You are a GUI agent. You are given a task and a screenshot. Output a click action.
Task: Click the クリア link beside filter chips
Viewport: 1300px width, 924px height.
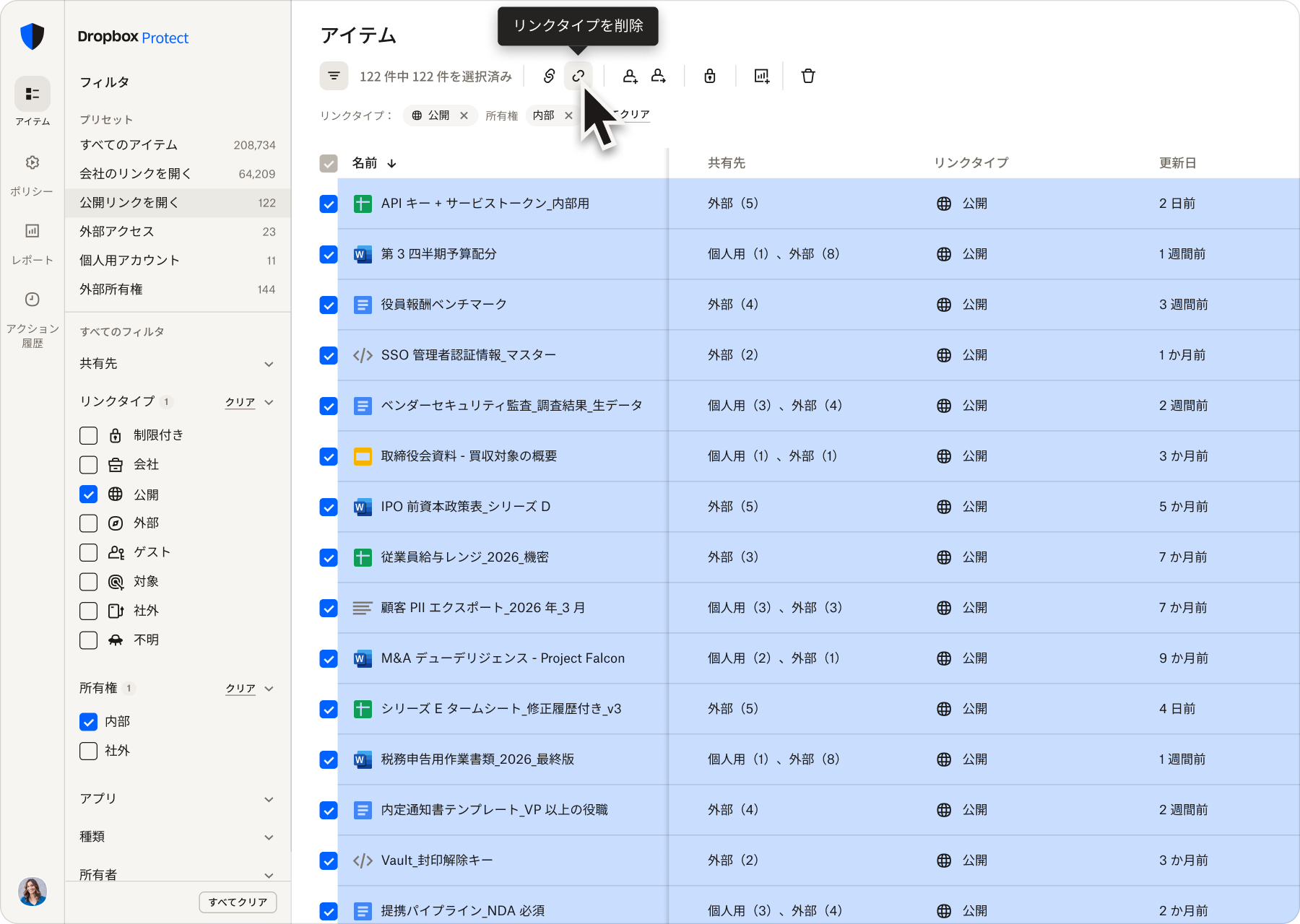(633, 115)
